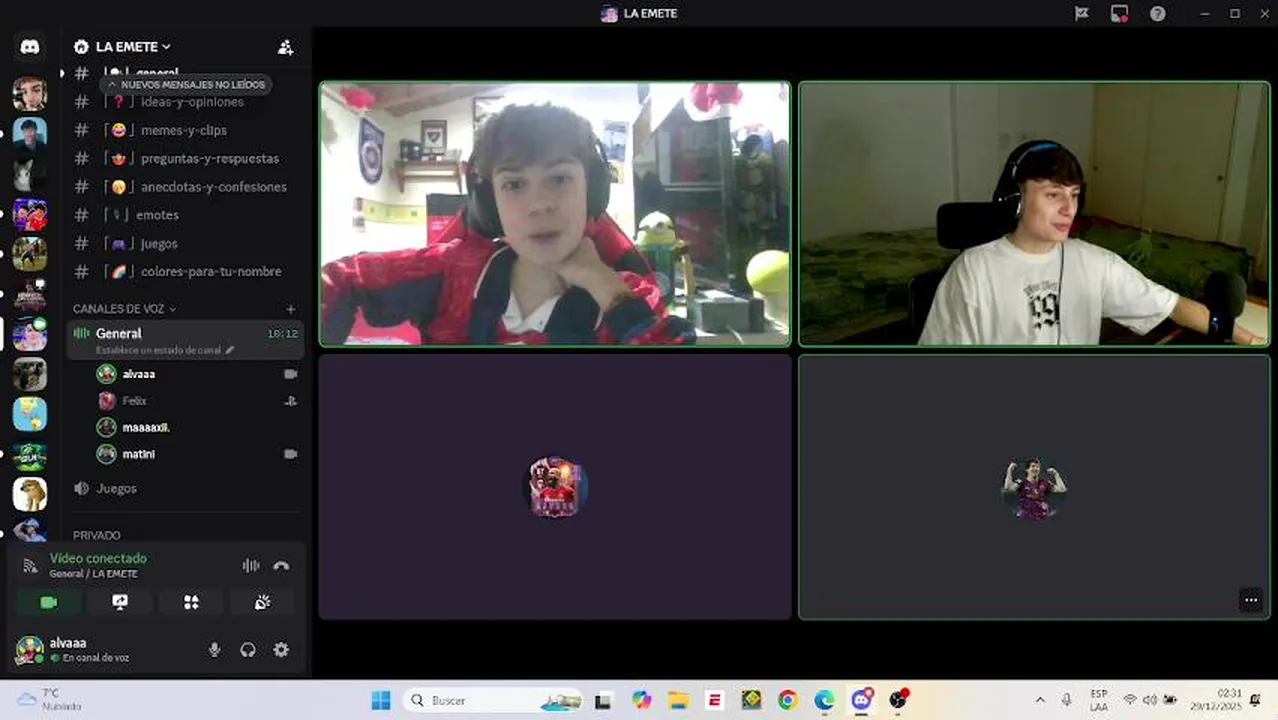Open Discord direct messages home icon
Viewport: 1278px width, 720px height.
(30, 47)
